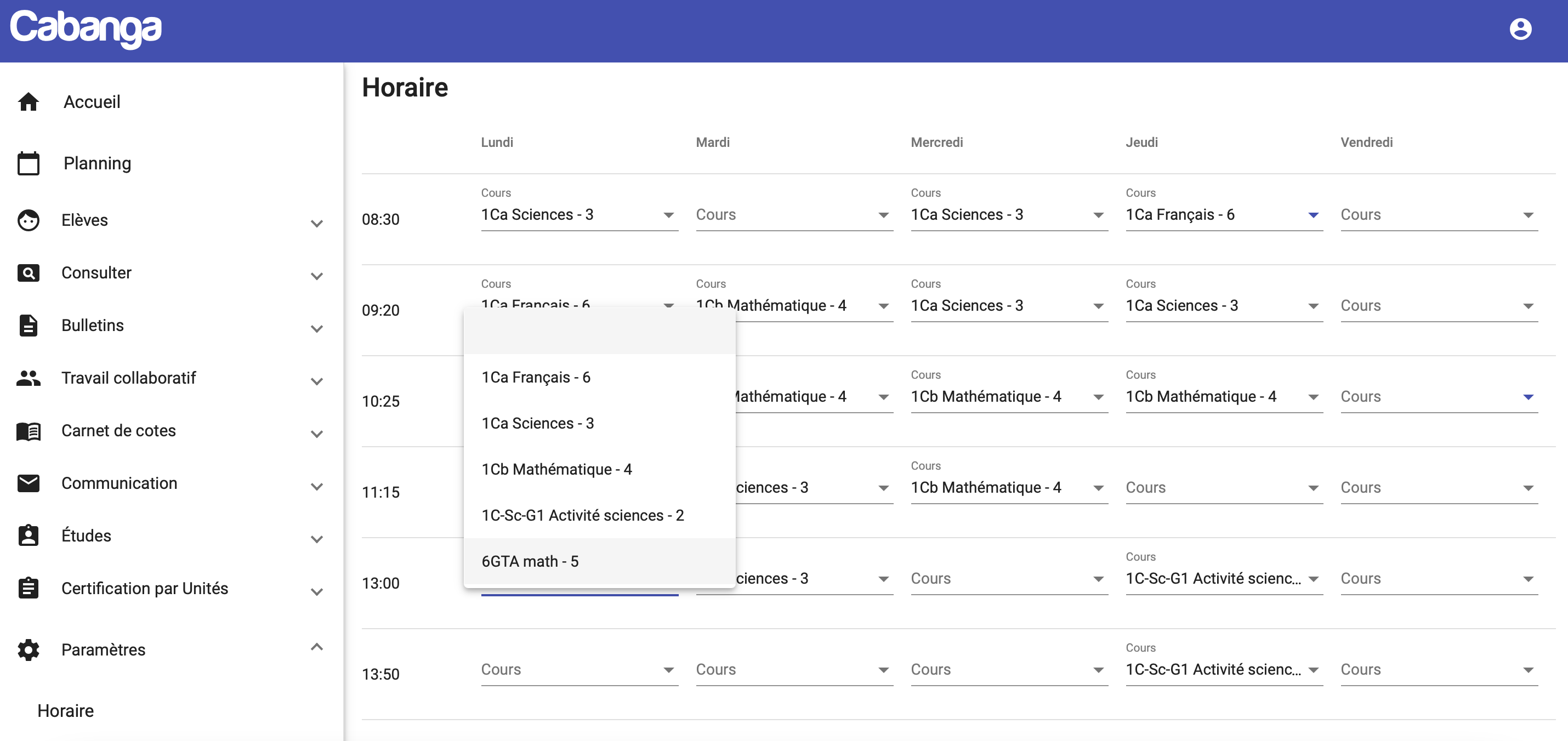Expand the Certification par Unités chevron

pyautogui.click(x=316, y=591)
